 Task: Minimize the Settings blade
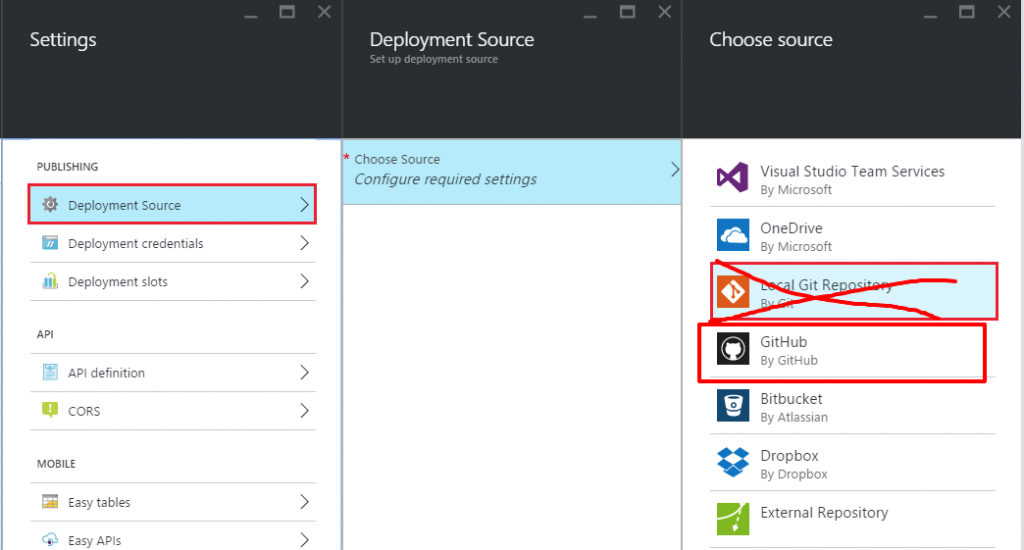coord(250,16)
